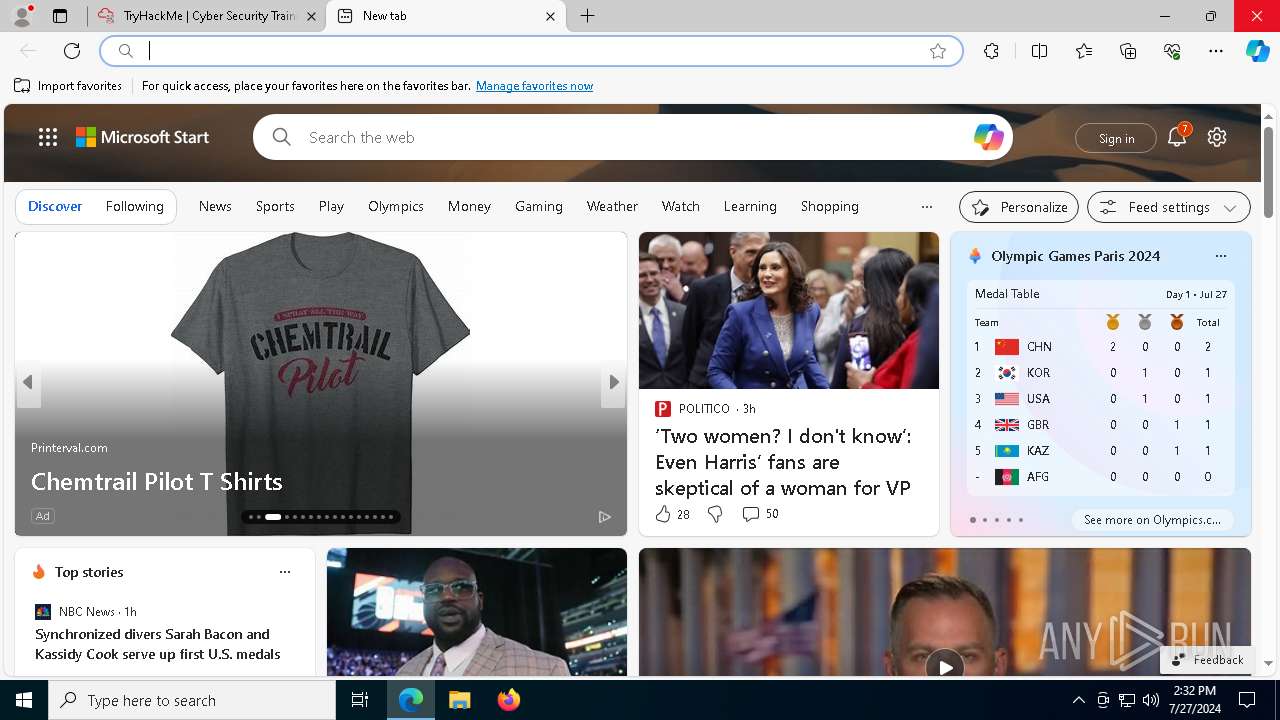Launch Firefox from the taskbar
This screenshot has height=720, width=1280.
pos(509,700)
